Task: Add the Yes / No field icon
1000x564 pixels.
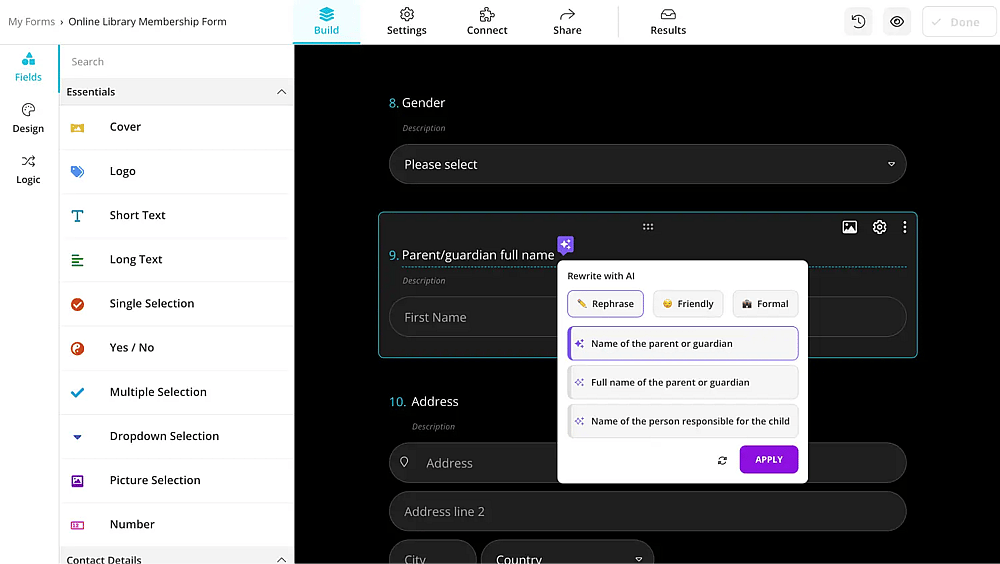Action: coord(77,348)
